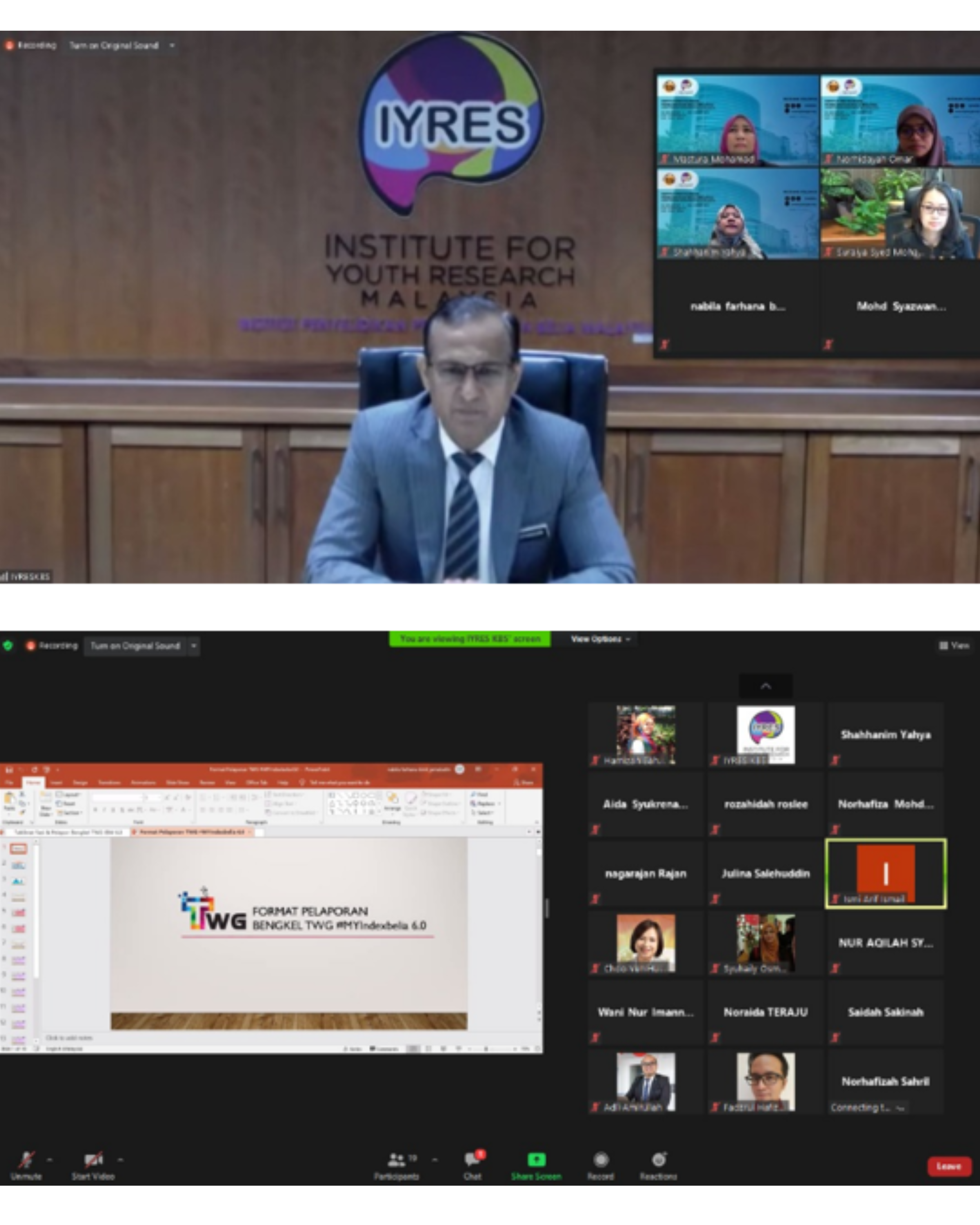The height and width of the screenshot is (1225, 980).
Task: Open the PowerPoint Design tab
Action: [80, 783]
